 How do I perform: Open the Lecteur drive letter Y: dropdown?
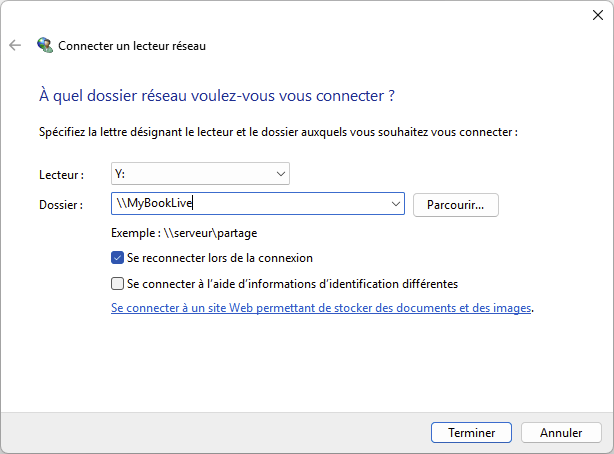(200, 174)
